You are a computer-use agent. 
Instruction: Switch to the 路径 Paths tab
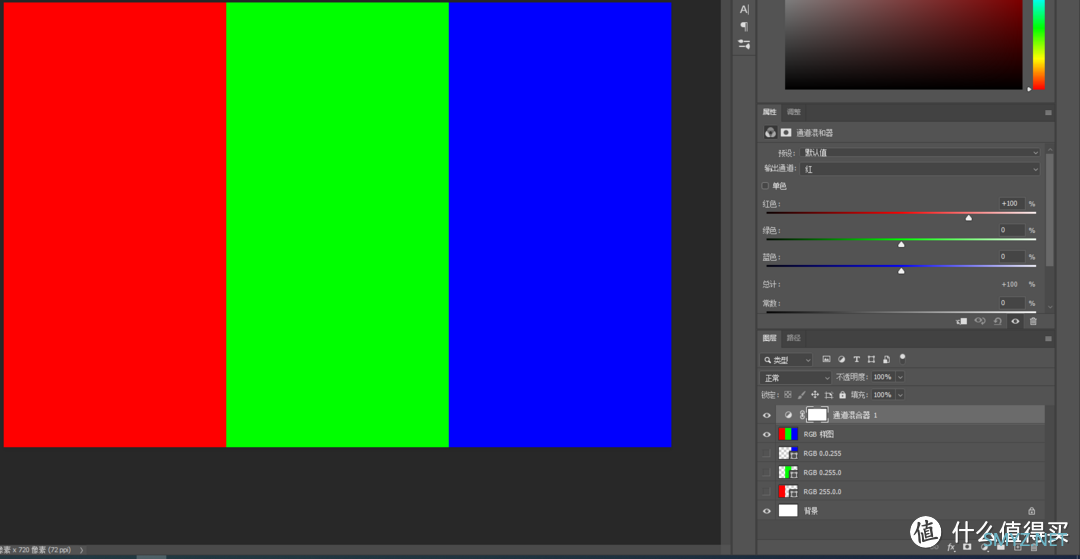coord(793,338)
